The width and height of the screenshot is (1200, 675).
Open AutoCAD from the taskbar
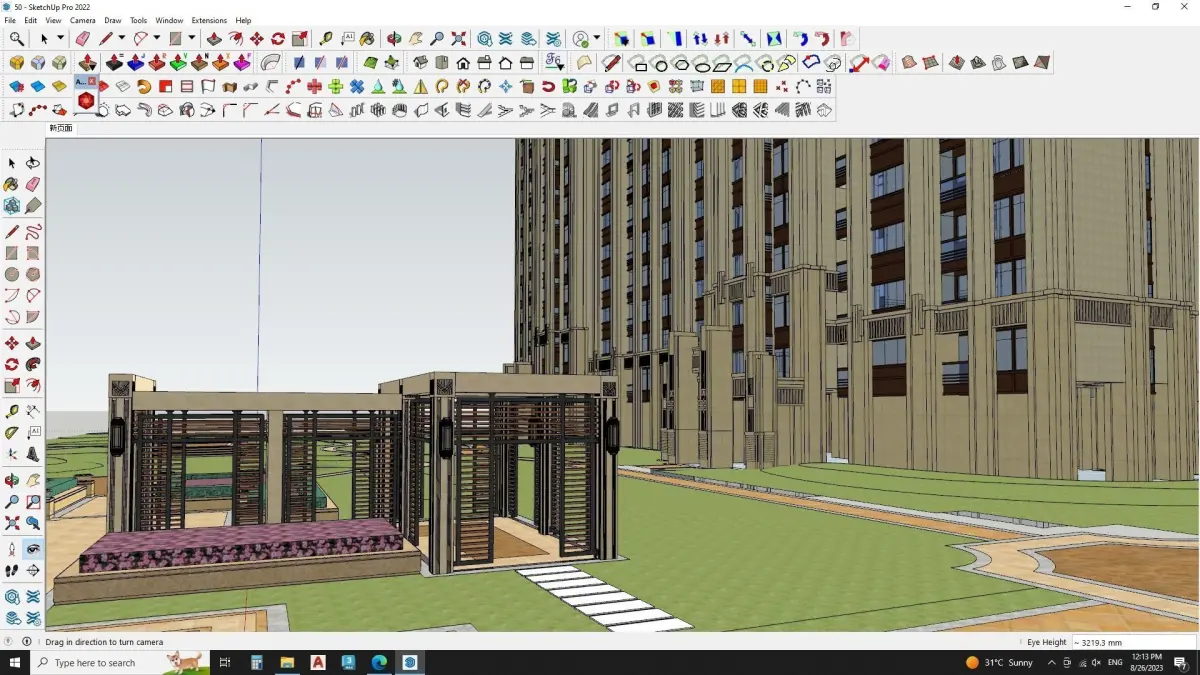318,662
